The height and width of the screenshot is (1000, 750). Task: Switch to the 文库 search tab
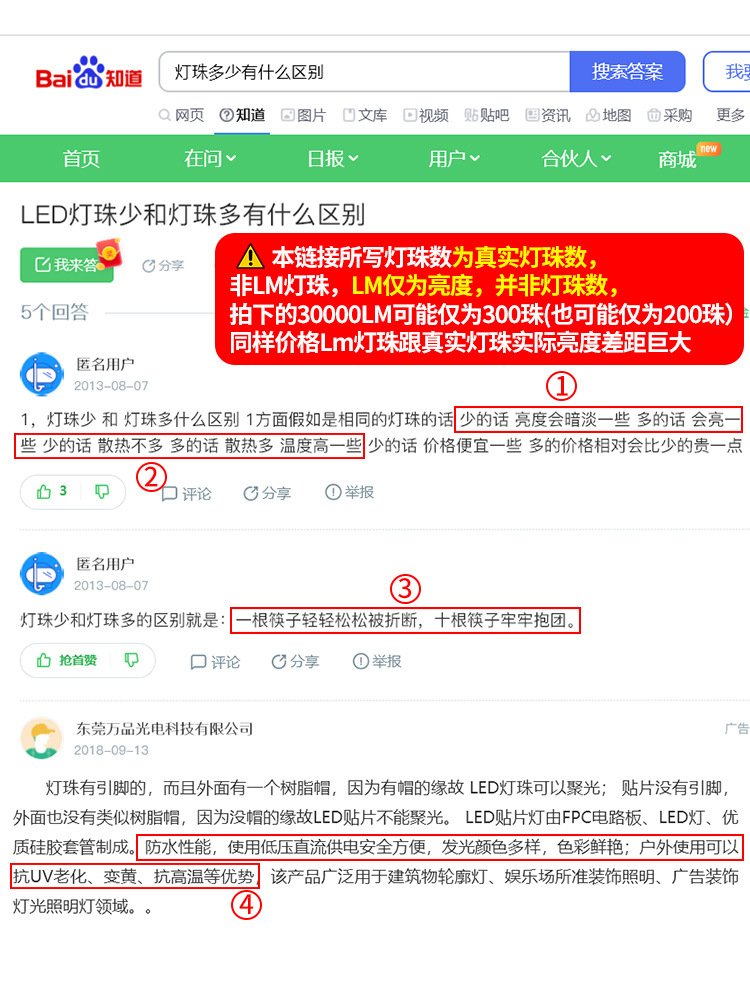[x=365, y=115]
